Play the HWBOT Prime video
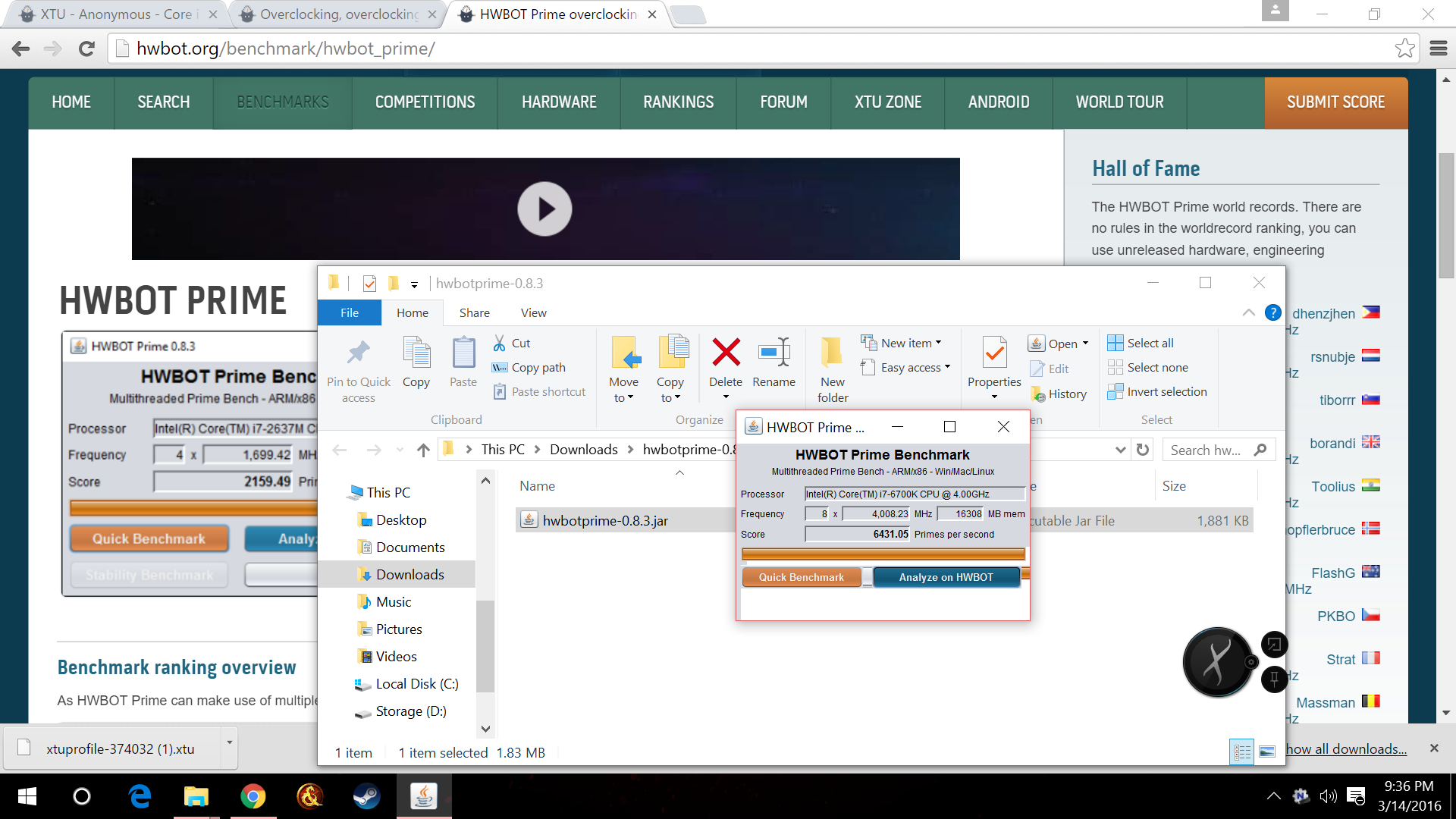 pos(544,209)
